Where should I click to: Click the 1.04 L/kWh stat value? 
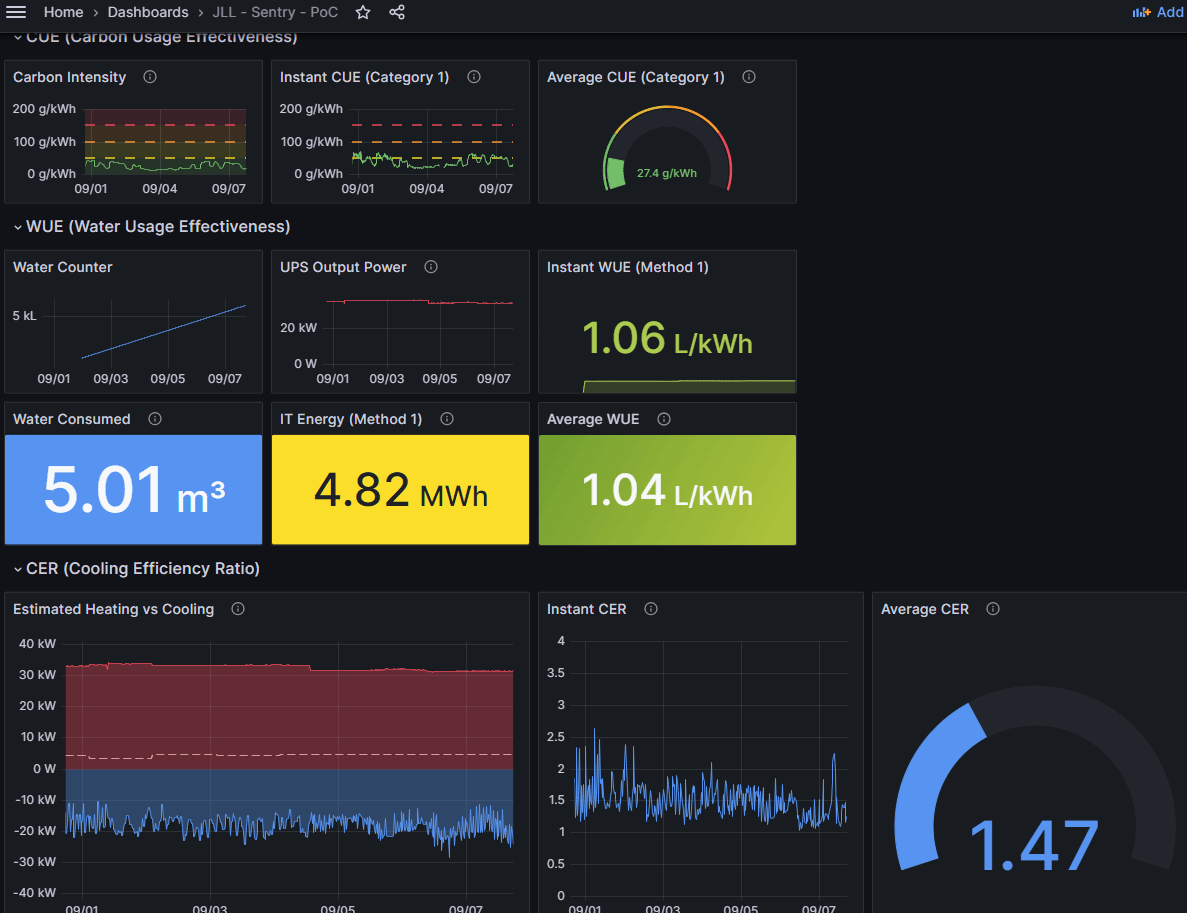pyautogui.click(x=667, y=490)
